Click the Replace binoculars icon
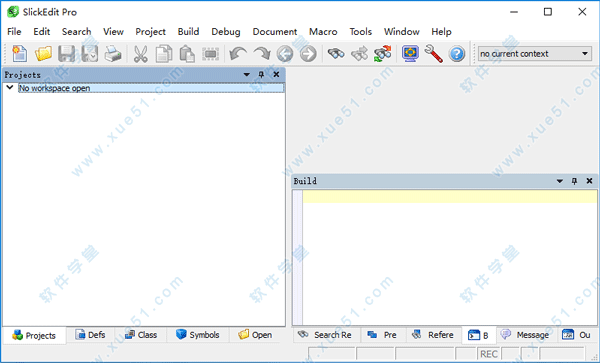Screen dimensions: 600x363 point(383,54)
